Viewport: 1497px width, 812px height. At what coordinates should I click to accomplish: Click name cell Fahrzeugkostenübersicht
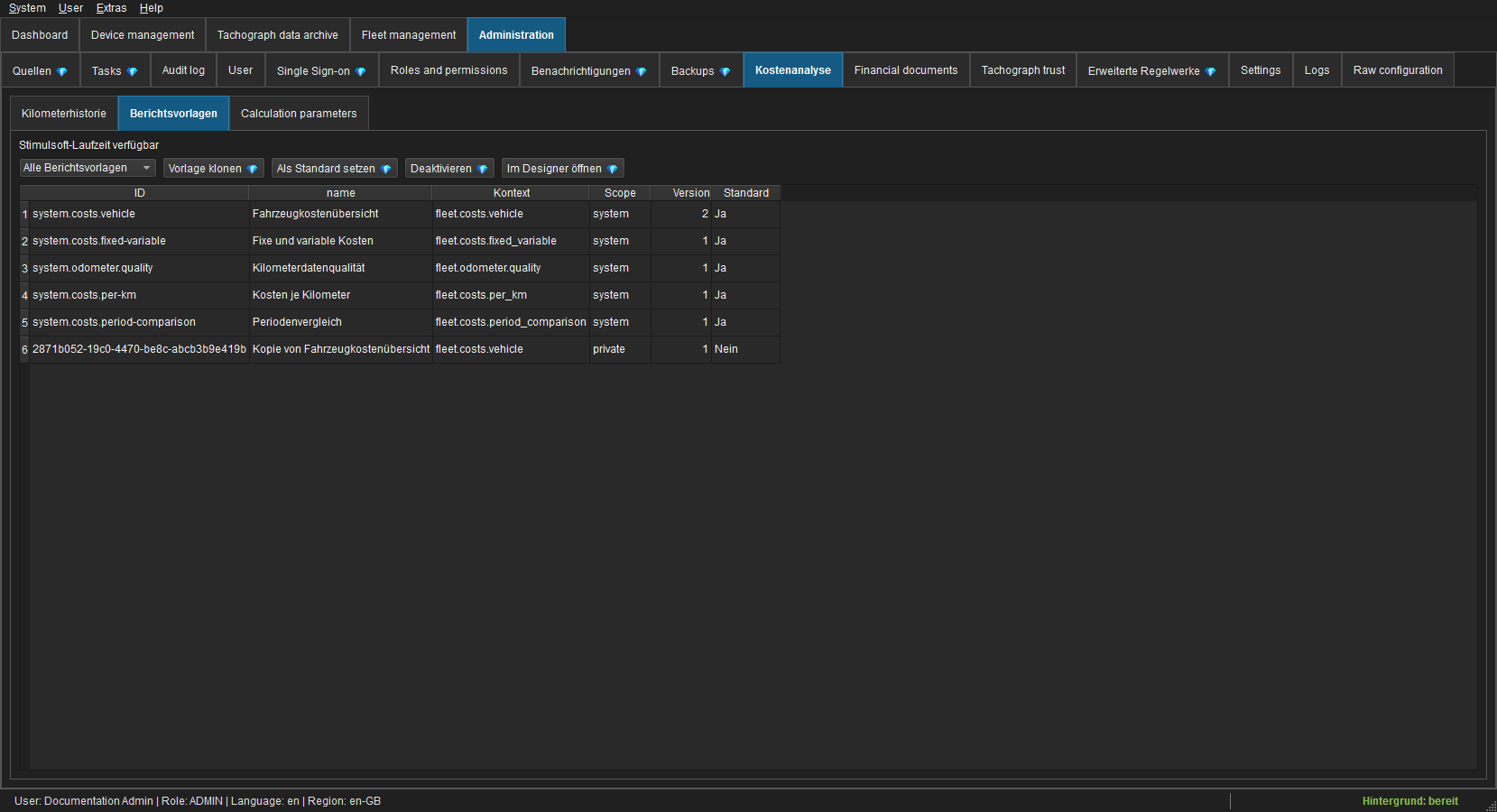click(341, 214)
